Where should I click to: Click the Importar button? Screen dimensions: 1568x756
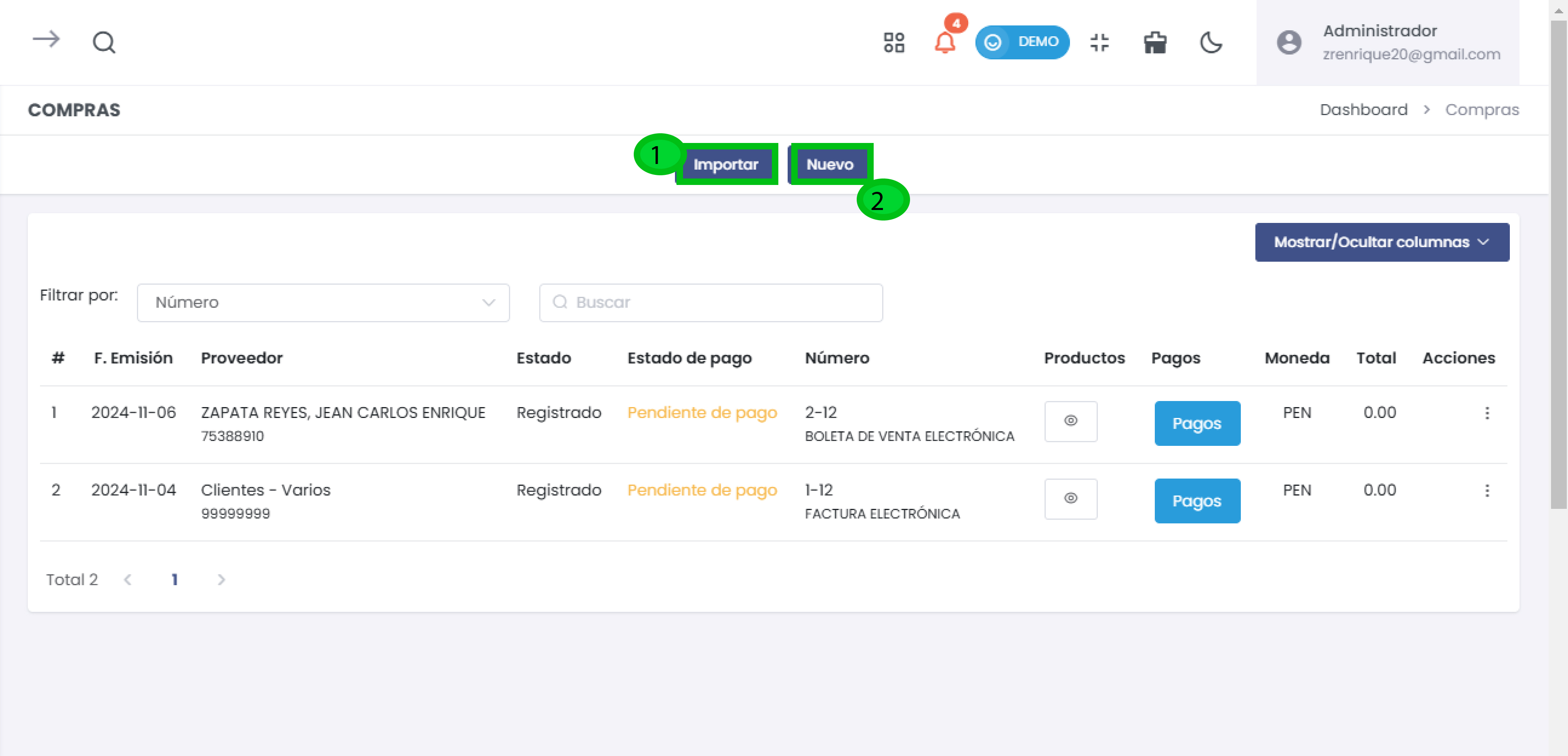(725, 164)
